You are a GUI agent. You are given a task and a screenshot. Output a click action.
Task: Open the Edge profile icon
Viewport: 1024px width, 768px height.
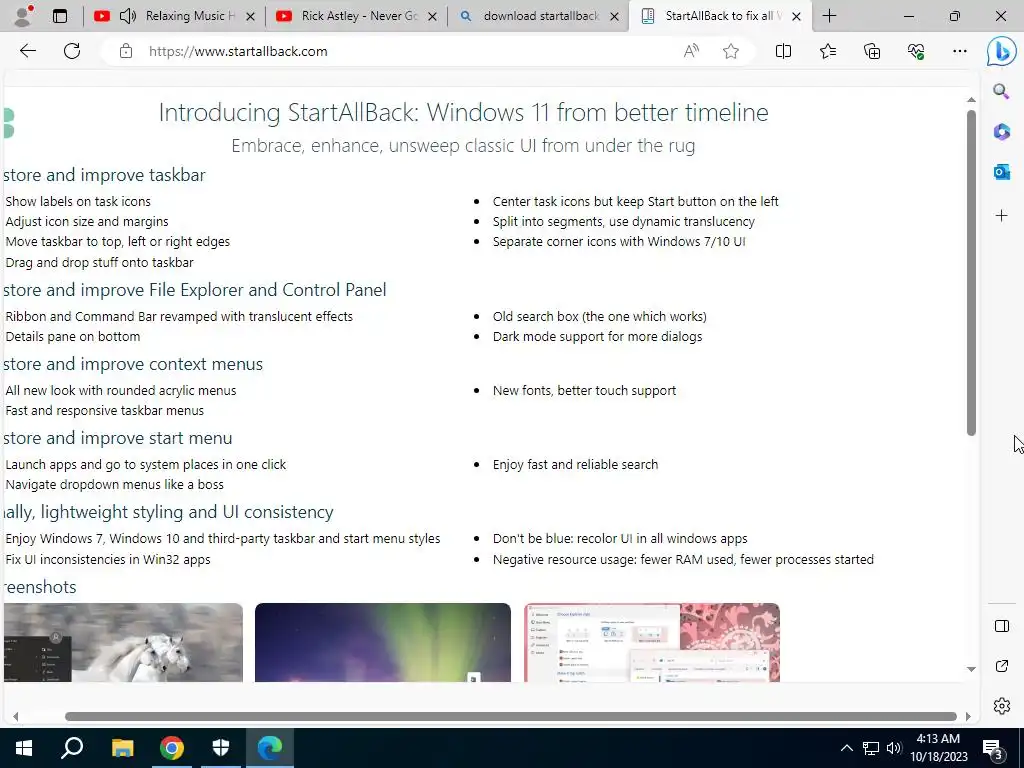click(24, 16)
